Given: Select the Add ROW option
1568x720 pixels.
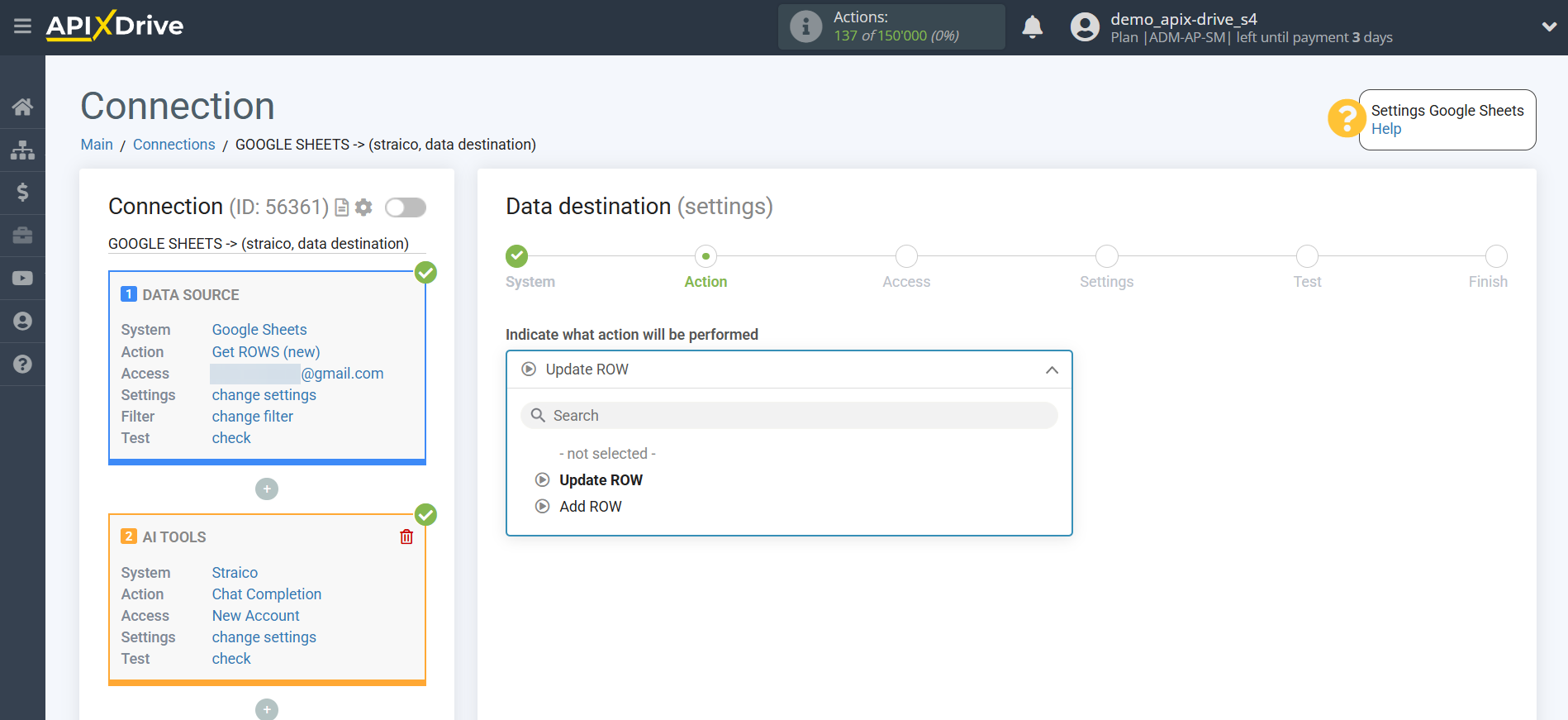Looking at the screenshot, I should point(590,507).
